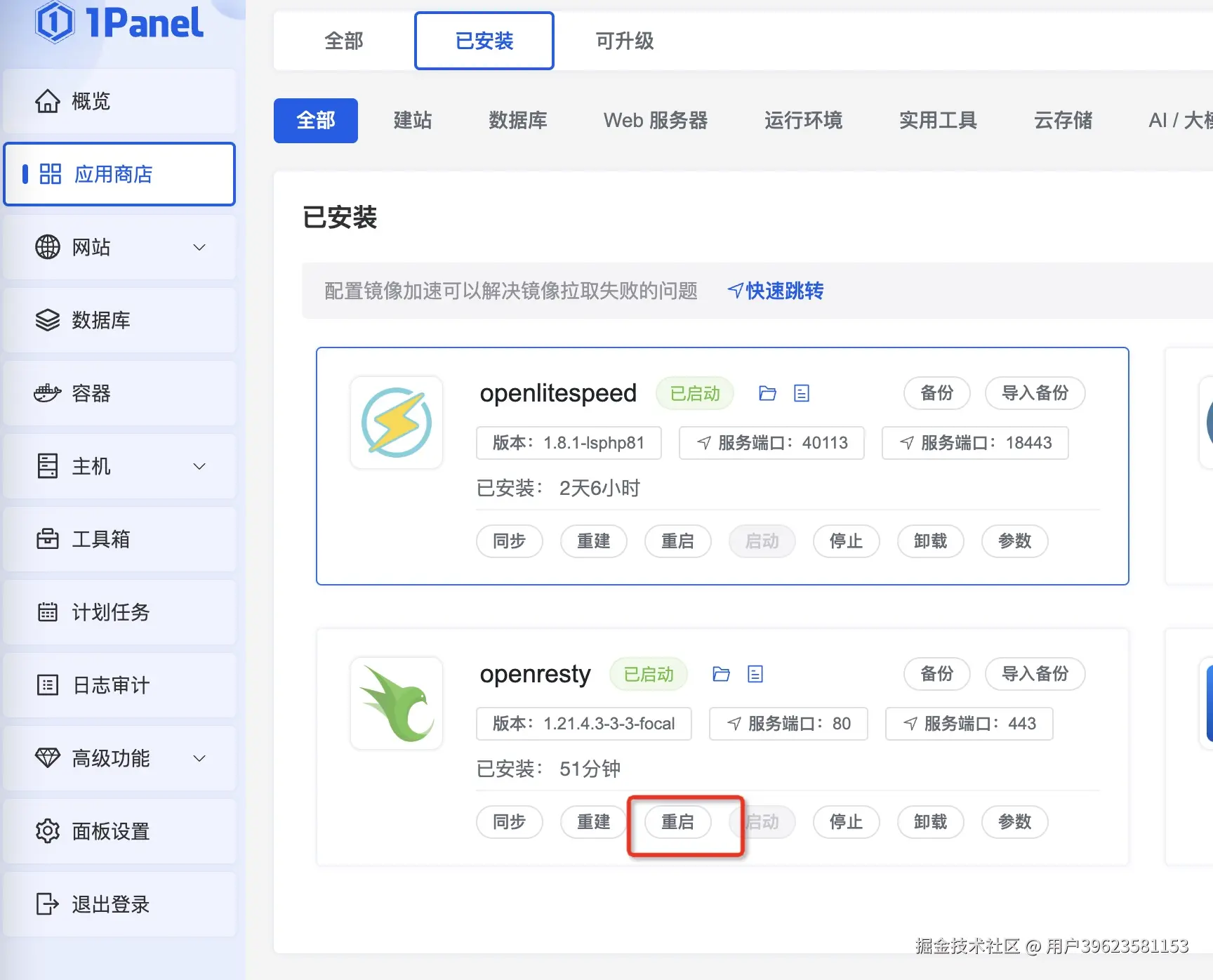Click the openlitespeed app thumbnail

coord(397,423)
